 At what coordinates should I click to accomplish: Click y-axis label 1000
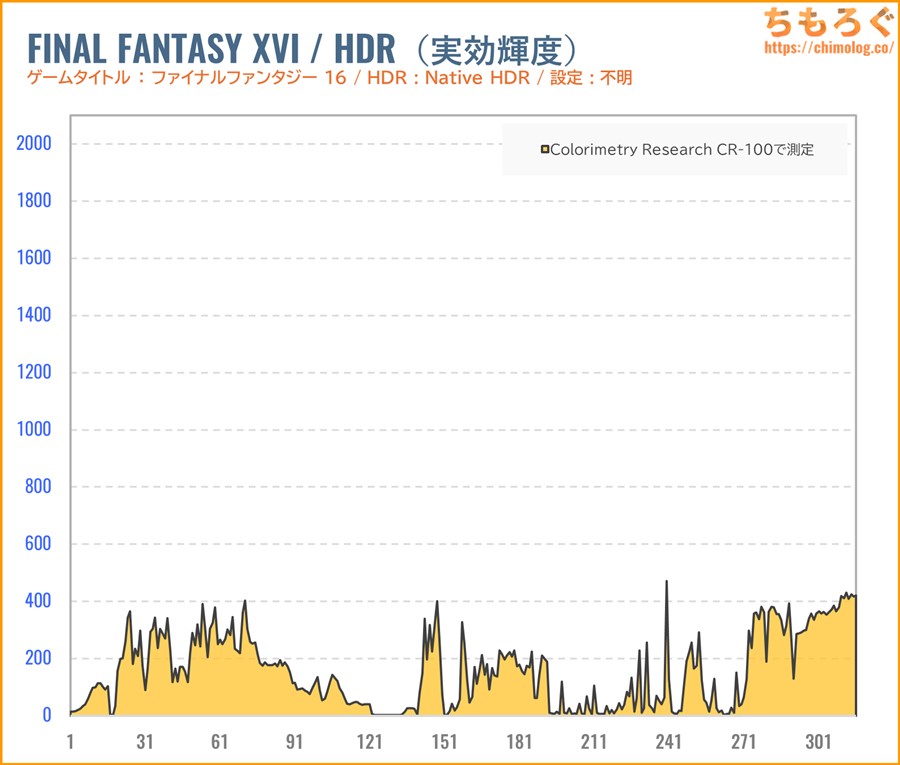(x=34, y=429)
